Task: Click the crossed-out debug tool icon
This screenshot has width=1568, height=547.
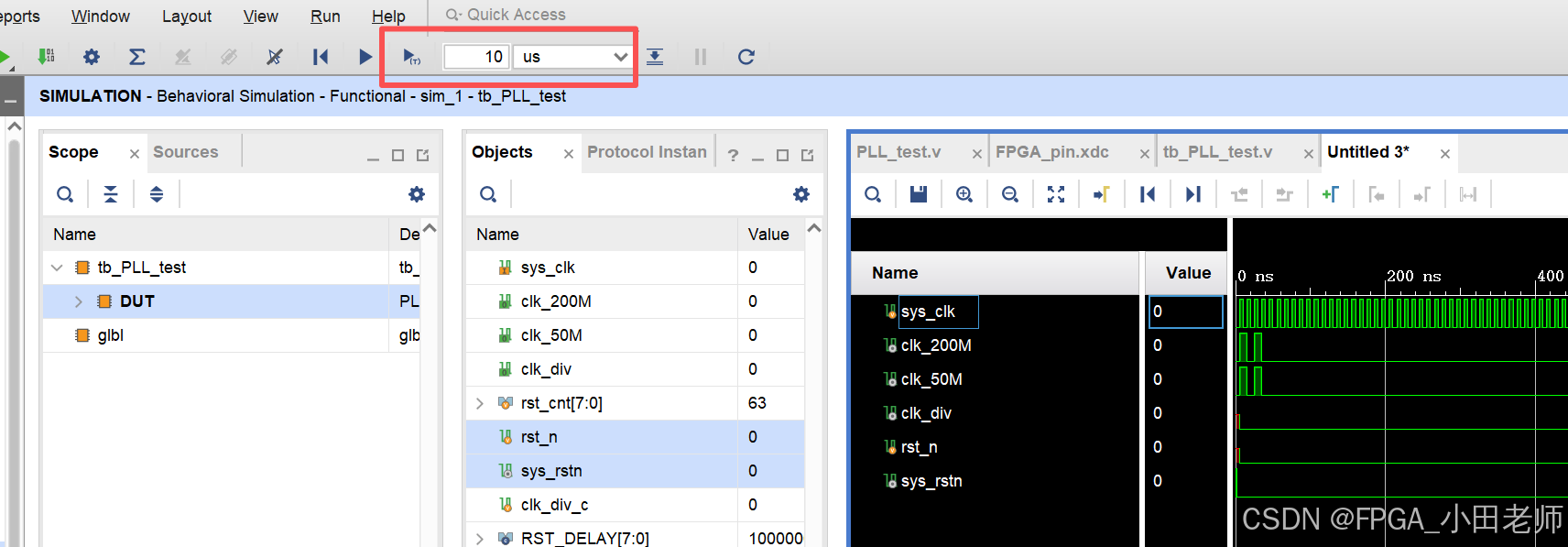Action: [x=274, y=57]
